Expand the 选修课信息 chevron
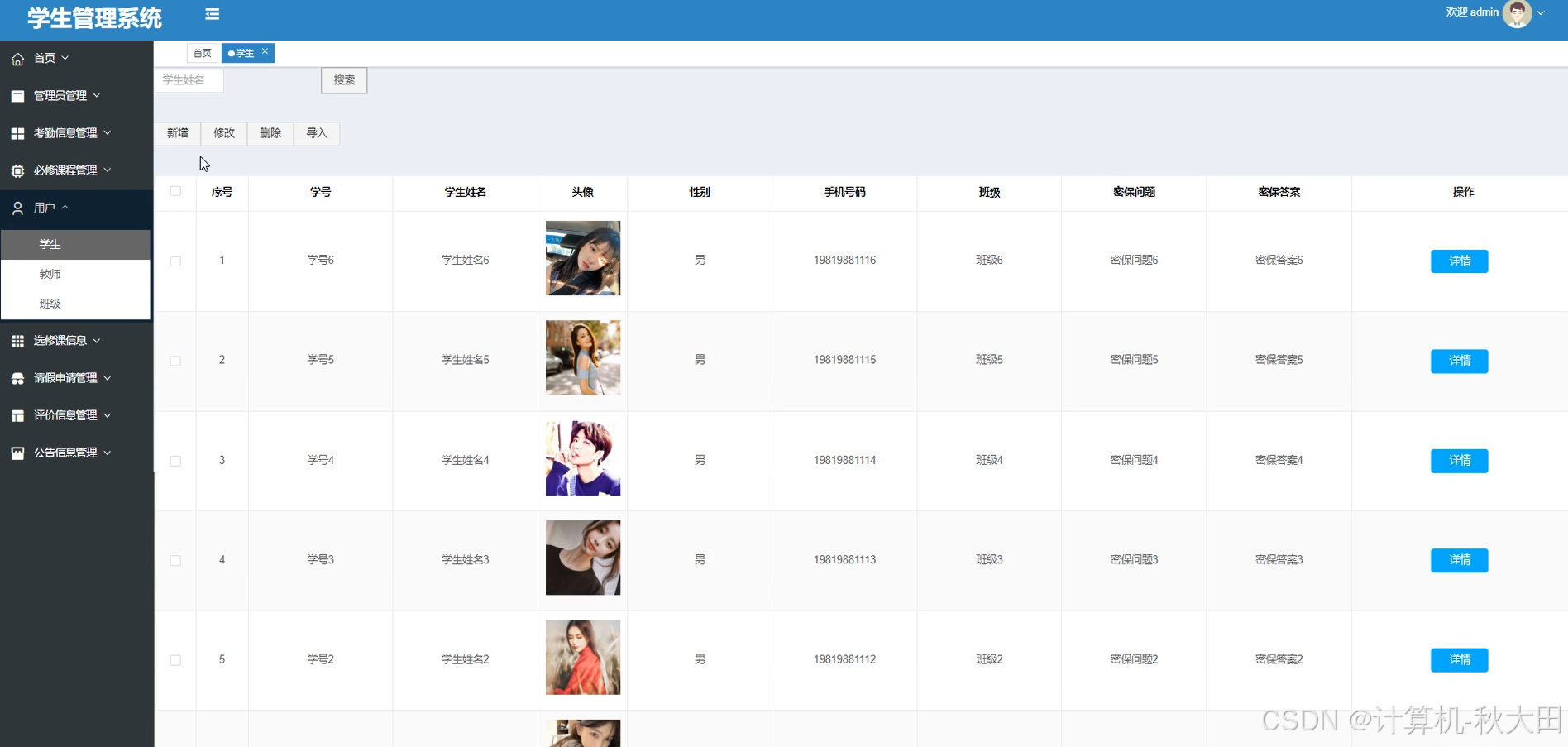 (x=97, y=340)
